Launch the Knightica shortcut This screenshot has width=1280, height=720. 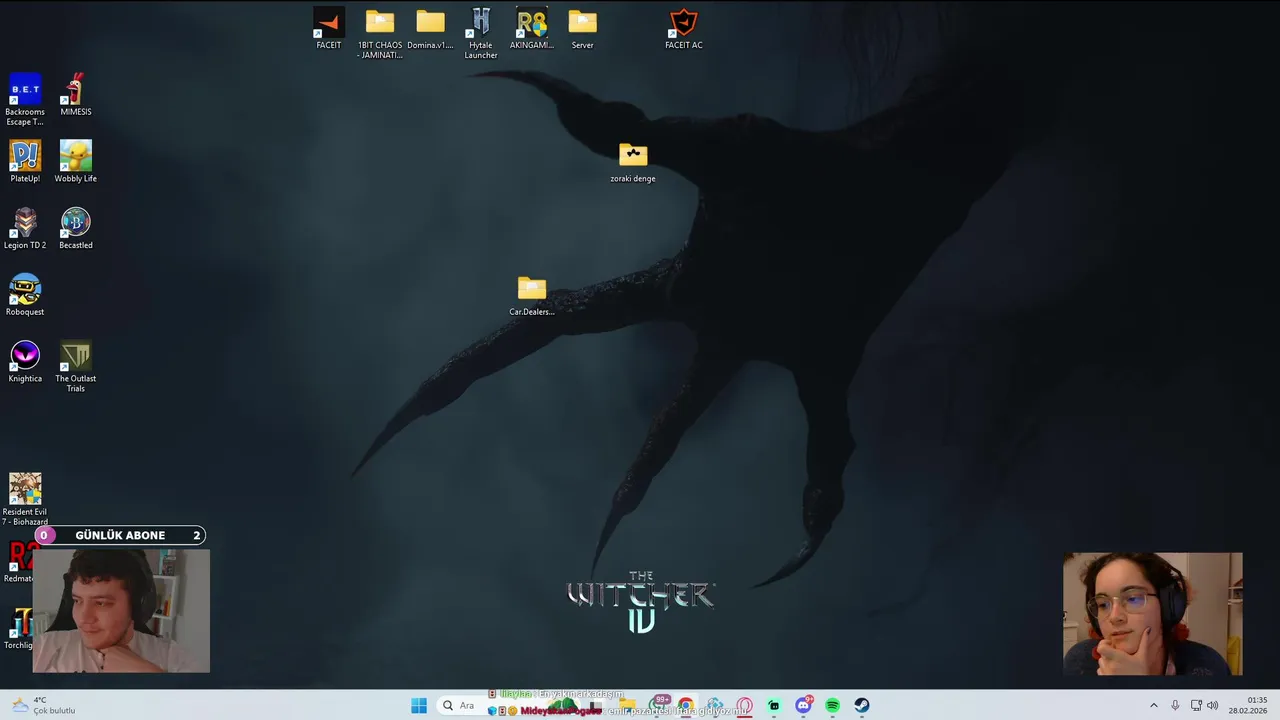click(x=25, y=362)
